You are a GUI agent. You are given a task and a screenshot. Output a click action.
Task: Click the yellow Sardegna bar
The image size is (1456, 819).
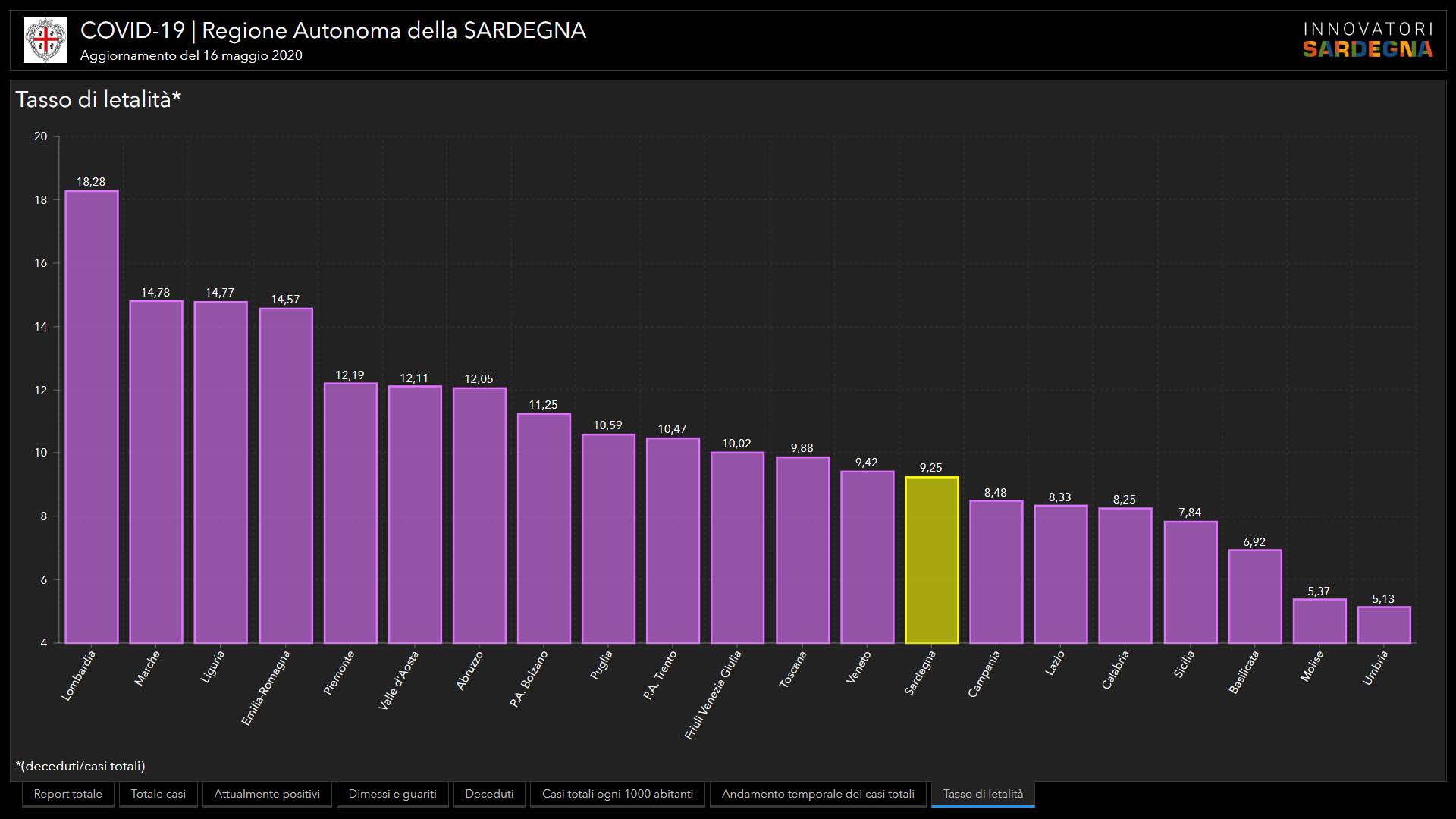point(931,561)
